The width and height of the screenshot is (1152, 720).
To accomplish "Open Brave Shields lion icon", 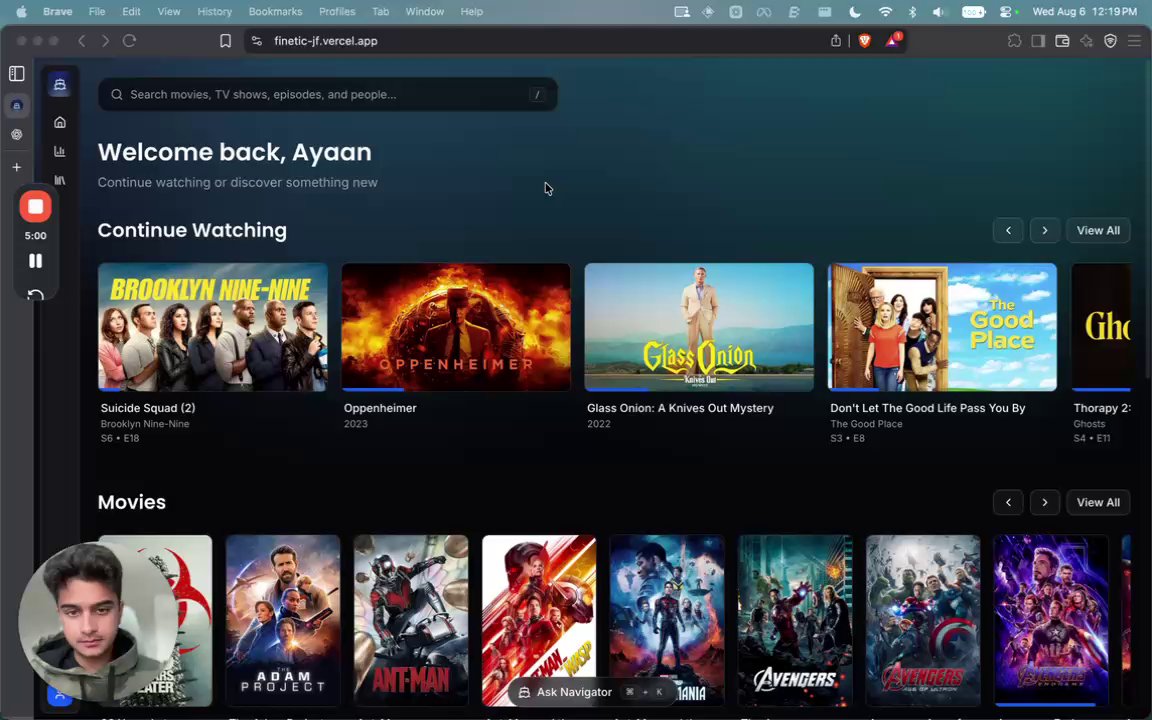I will (x=865, y=41).
